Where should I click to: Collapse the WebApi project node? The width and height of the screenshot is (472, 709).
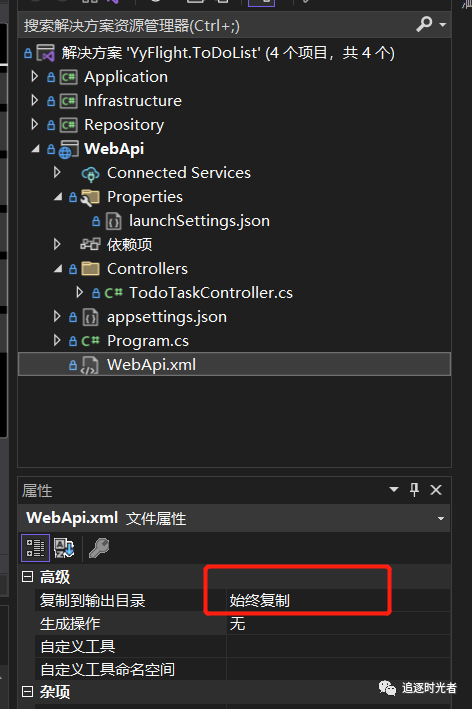[35, 148]
